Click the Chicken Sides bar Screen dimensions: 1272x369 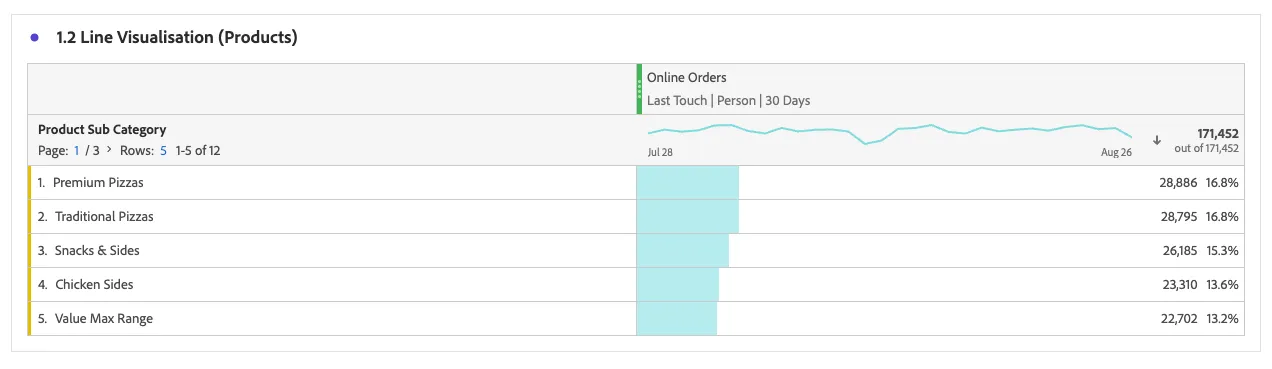click(x=678, y=285)
